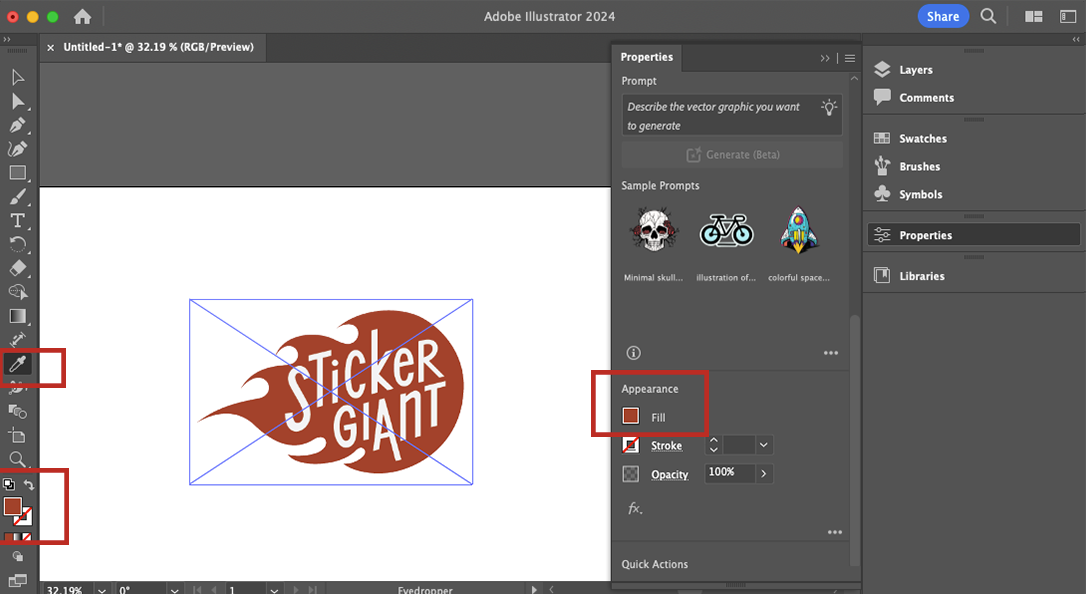Change the screen mode
This screenshot has height=594, width=1086.
17,580
